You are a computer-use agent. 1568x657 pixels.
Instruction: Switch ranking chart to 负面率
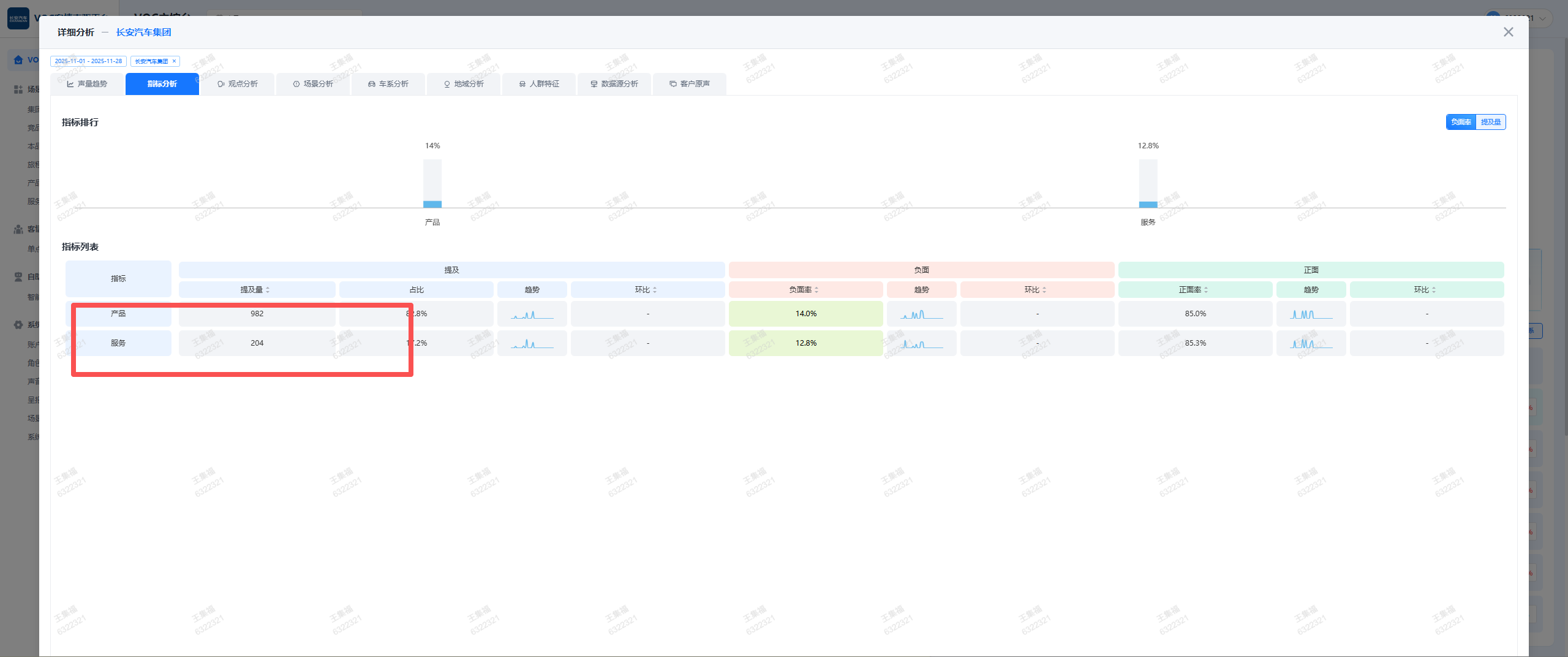1461,122
